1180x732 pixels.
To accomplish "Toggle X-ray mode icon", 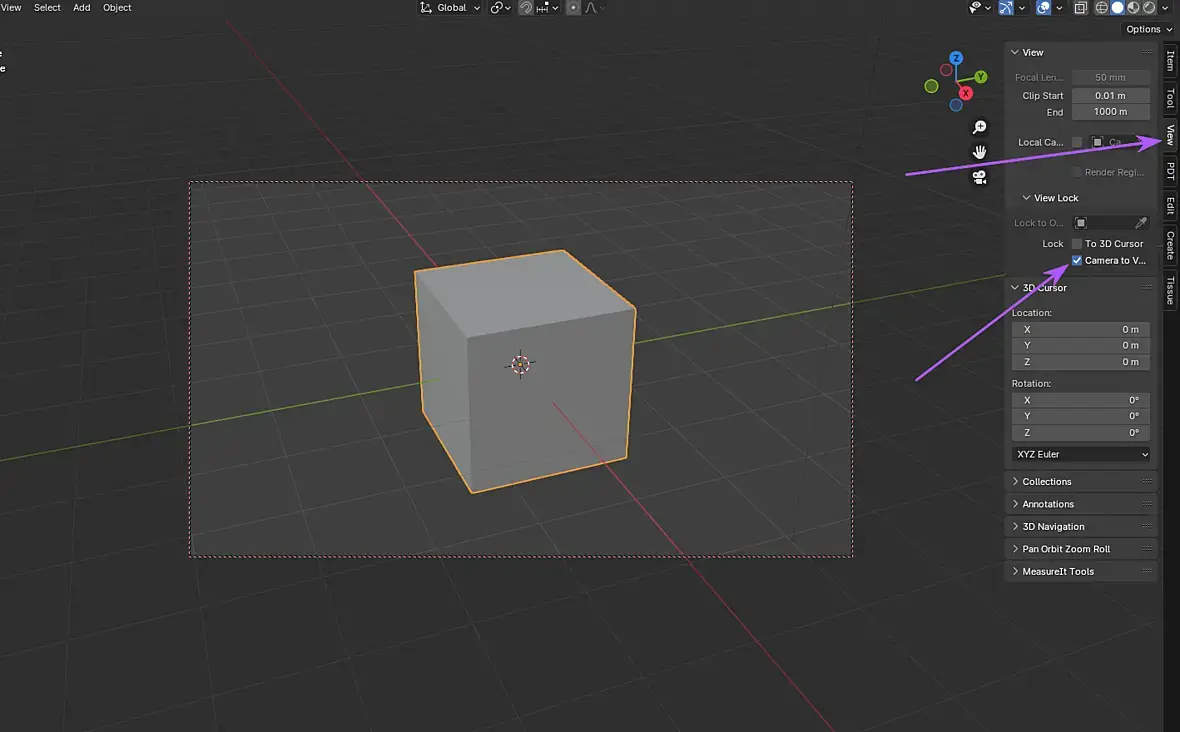I will [x=1081, y=8].
